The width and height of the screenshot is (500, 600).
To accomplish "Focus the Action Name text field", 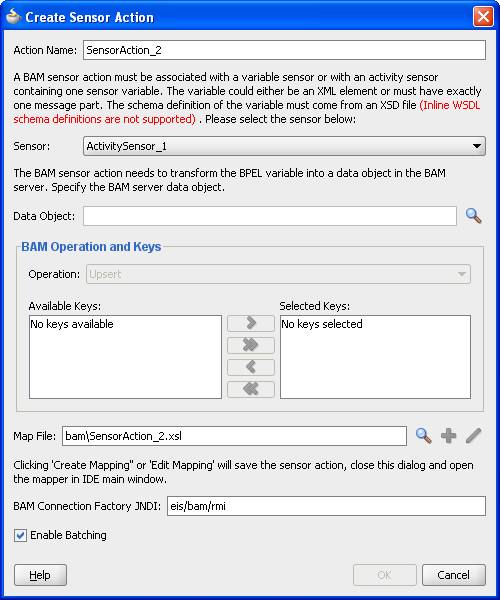I will [284, 50].
